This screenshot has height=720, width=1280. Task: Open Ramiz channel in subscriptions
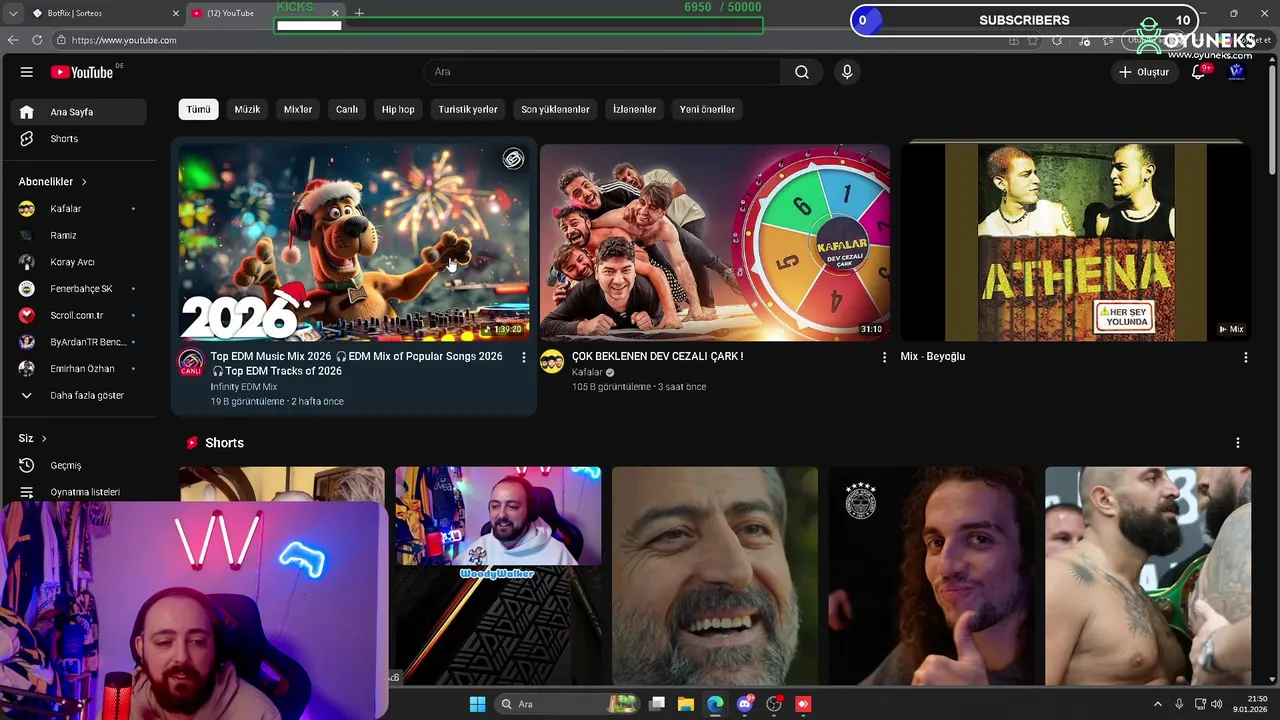coord(79,235)
